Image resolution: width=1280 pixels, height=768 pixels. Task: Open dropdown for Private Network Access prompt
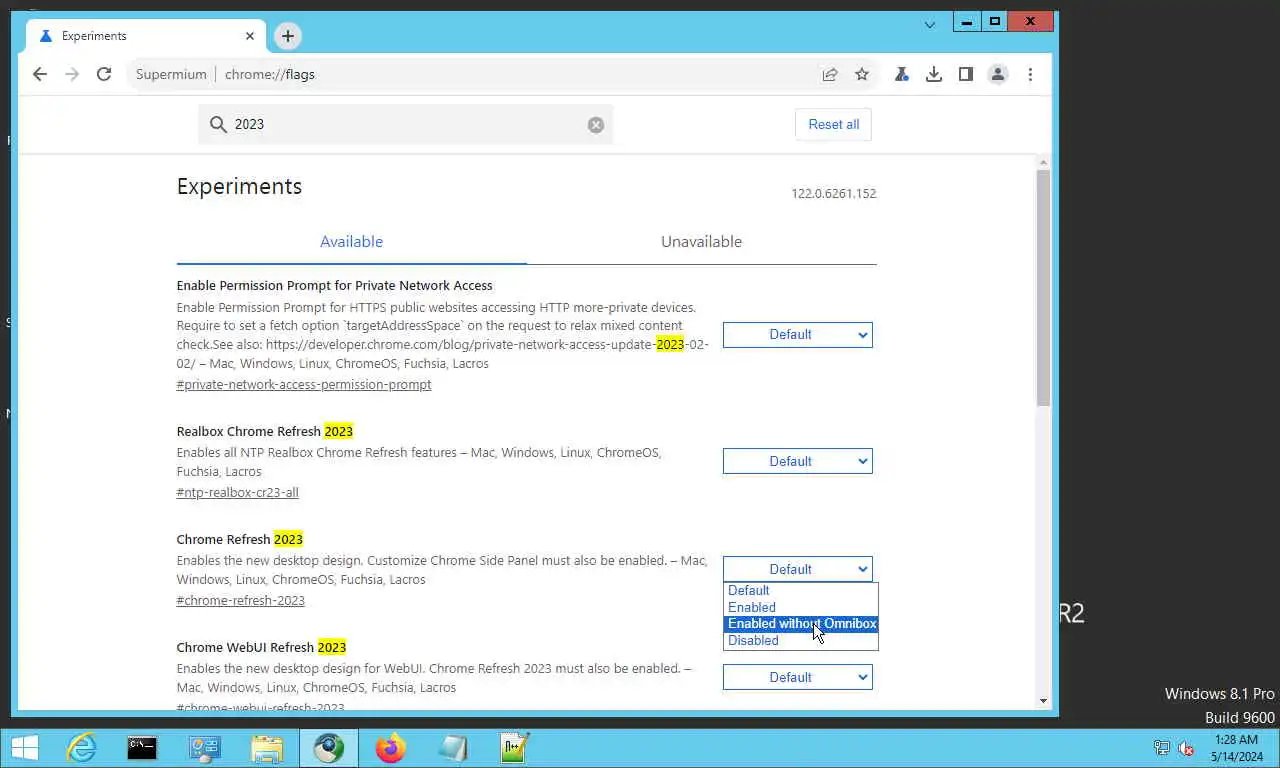click(798, 335)
